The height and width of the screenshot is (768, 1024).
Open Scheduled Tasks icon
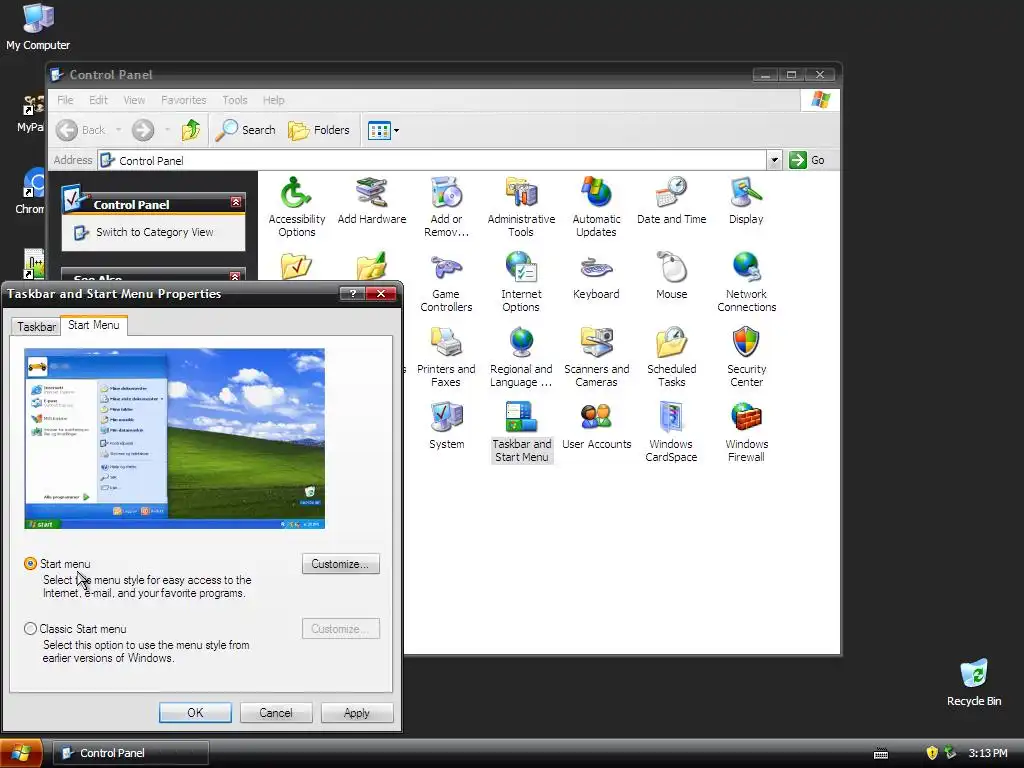pos(671,357)
